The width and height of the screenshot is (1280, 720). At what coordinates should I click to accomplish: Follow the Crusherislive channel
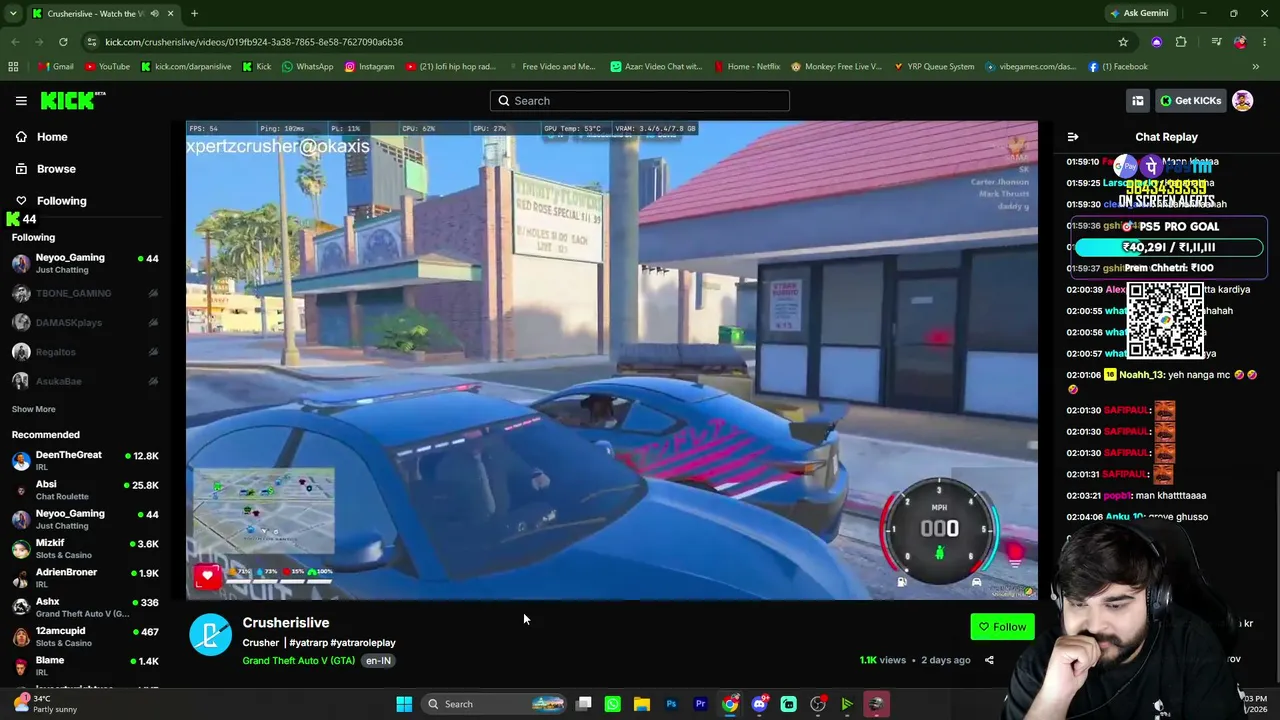pyautogui.click(x=1002, y=627)
